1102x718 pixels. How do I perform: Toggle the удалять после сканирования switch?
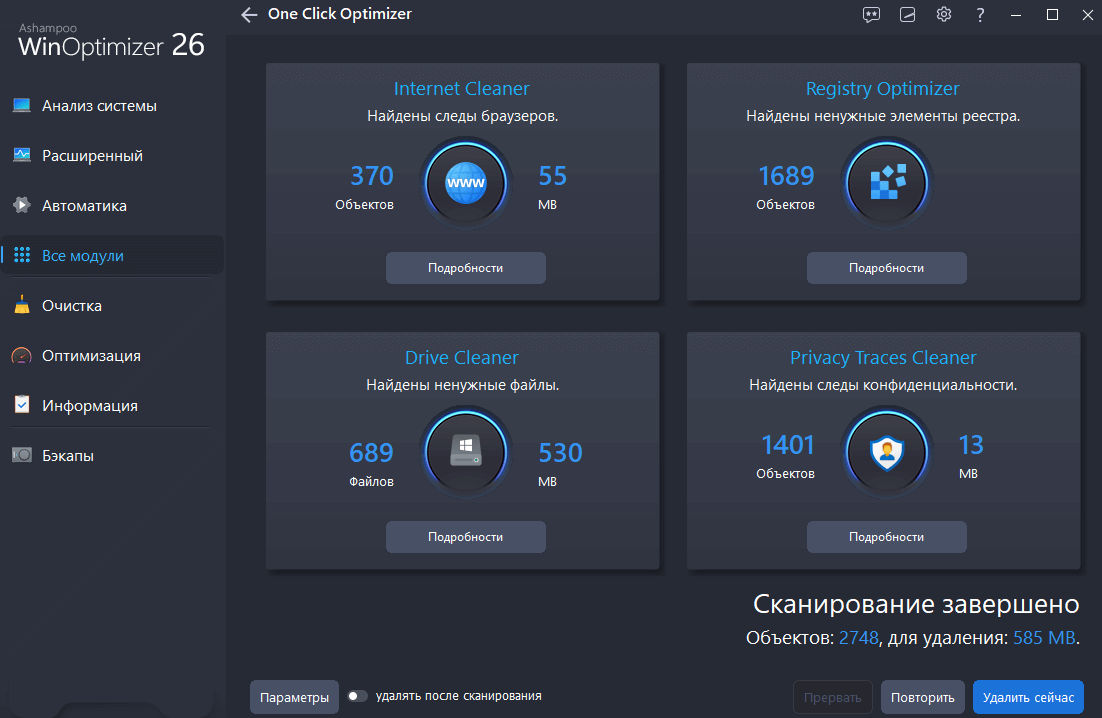(357, 696)
